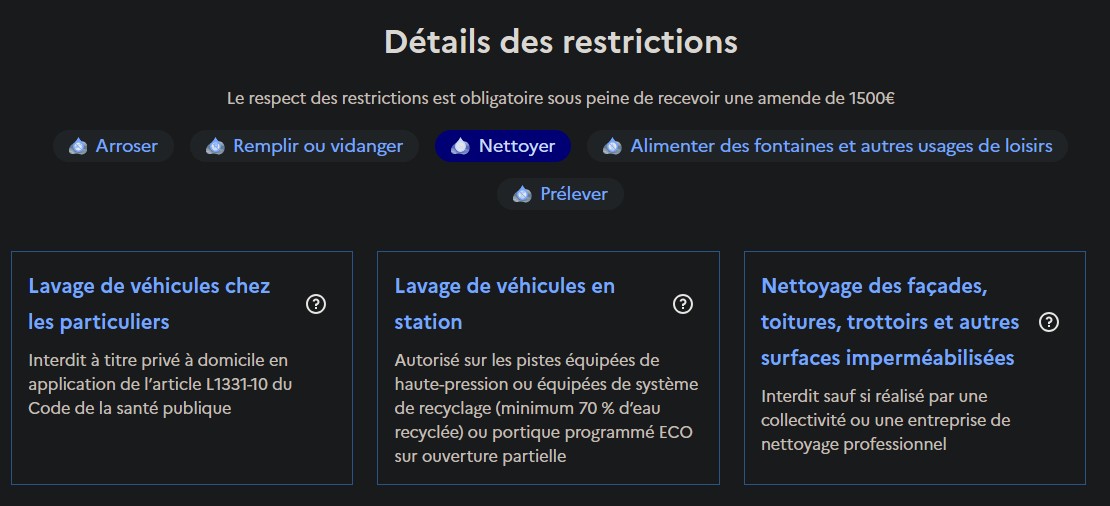Screen dimensions: 1110x506
Task: Click the Nettoyage des façades, toitures, trottoirs heading
Action: [889, 322]
